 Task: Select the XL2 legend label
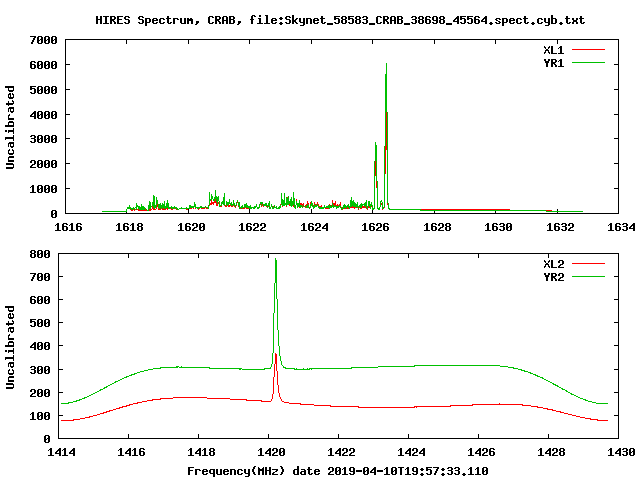pos(553,264)
